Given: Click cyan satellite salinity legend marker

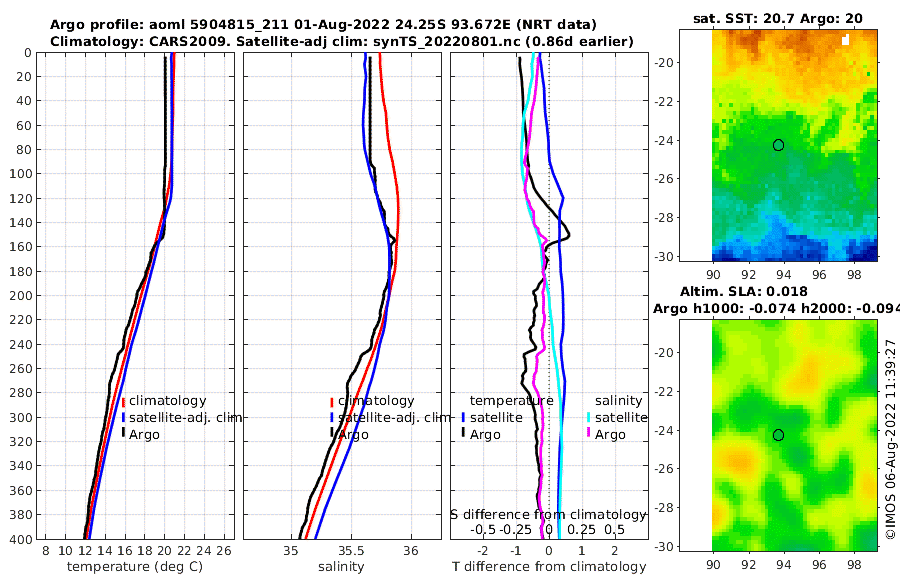Looking at the screenshot, I should [588, 418].
